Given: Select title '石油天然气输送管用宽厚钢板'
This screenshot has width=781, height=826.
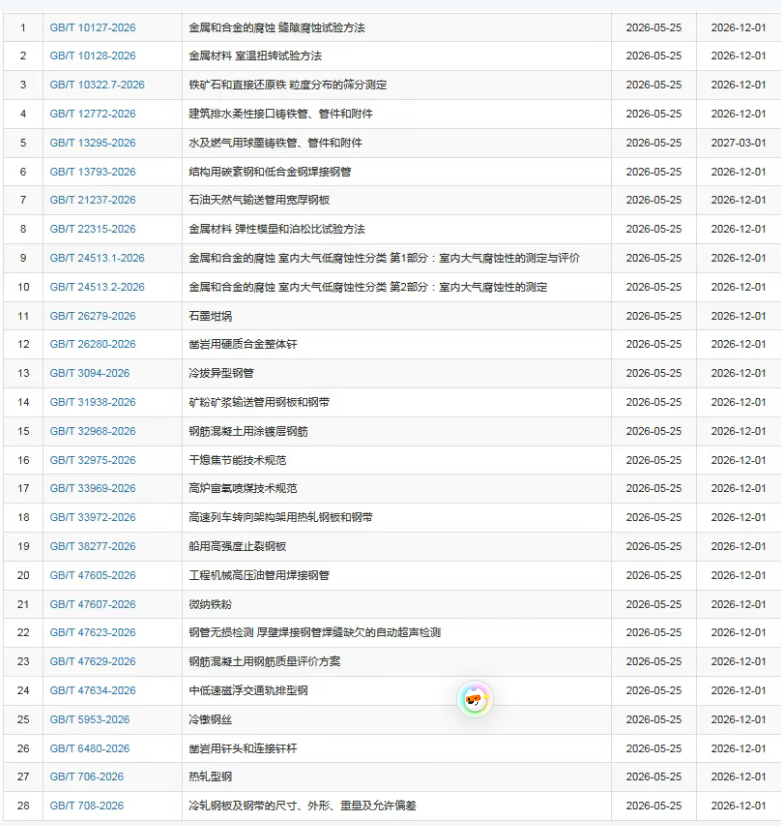Looking at the screenshot, I should point(259,200).
